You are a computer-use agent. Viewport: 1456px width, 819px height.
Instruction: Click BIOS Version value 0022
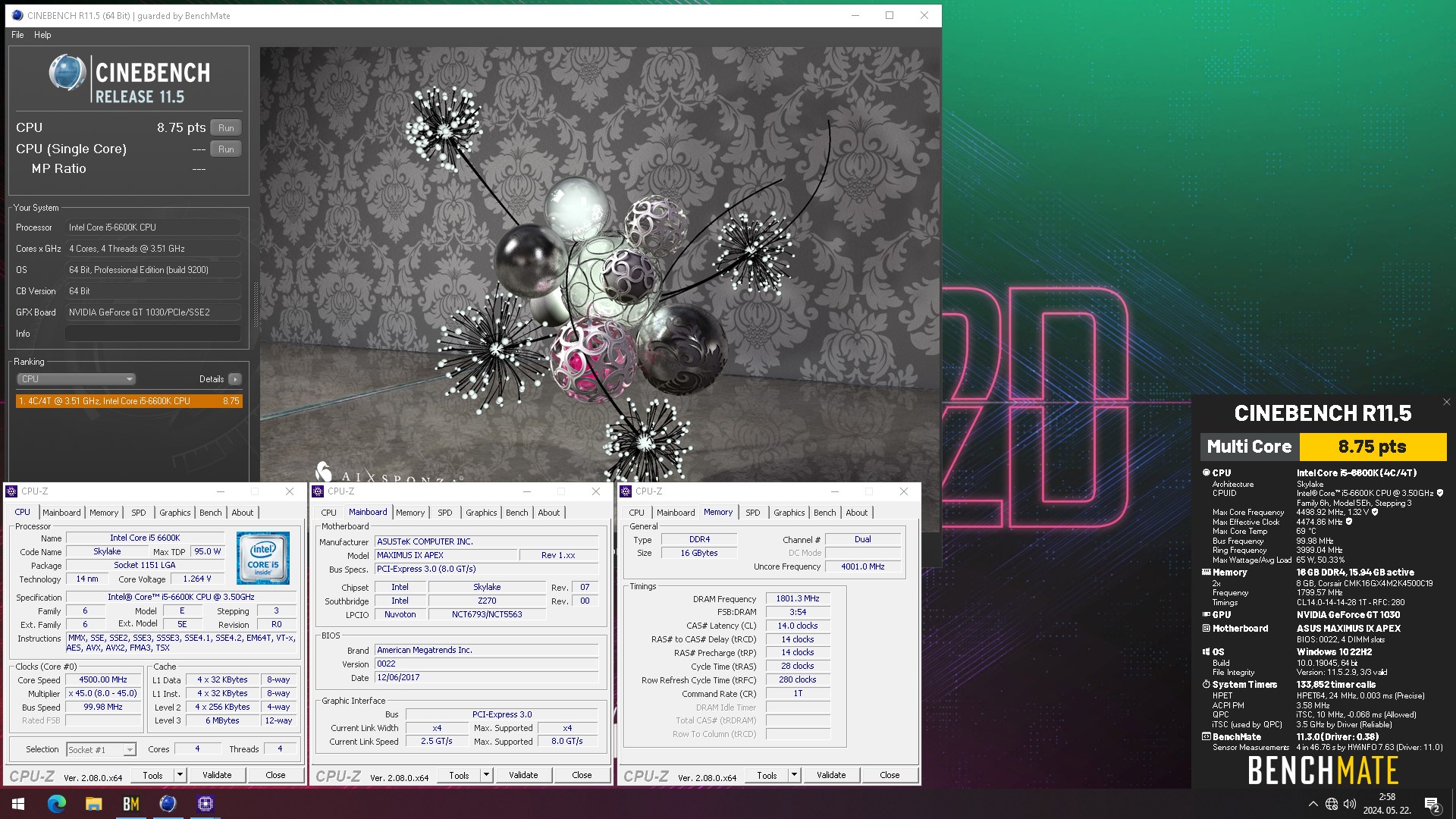click(486, 664)
